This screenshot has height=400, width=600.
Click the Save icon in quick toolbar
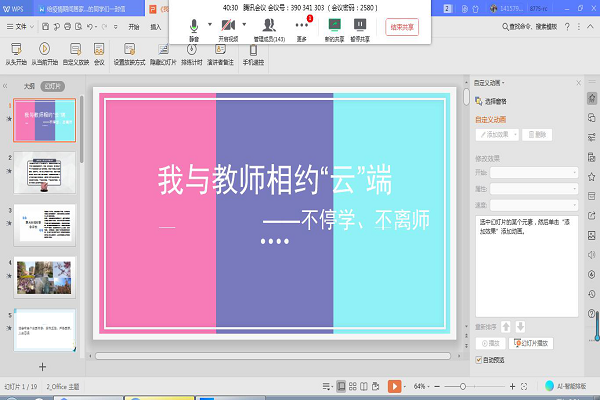46,26
